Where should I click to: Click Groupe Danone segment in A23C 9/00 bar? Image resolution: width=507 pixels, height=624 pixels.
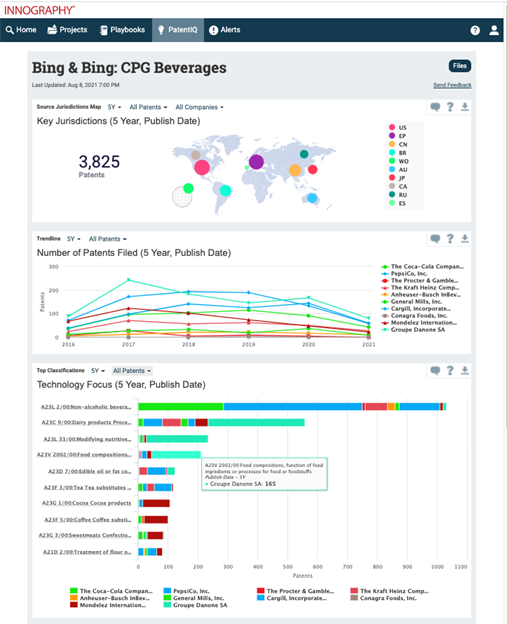256,422
